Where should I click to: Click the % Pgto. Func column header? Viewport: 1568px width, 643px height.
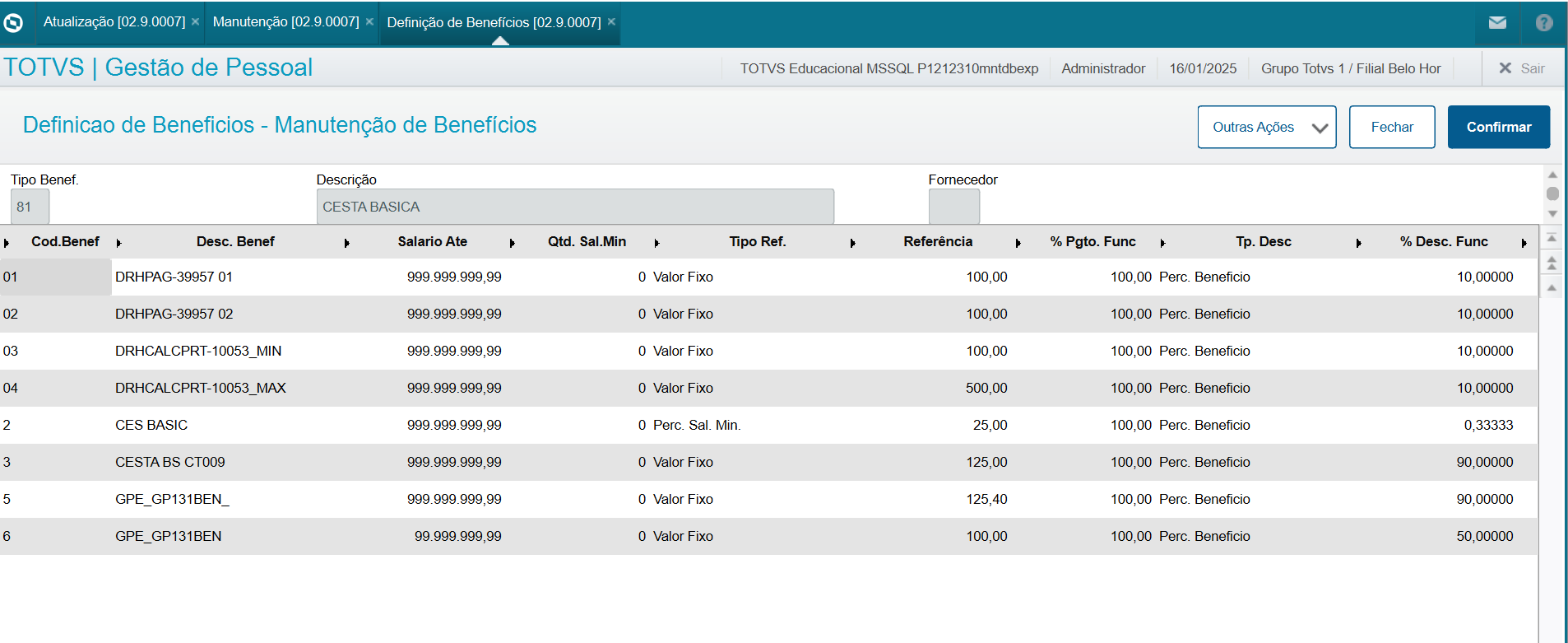pyautogui.click(x=1092, y=241)
